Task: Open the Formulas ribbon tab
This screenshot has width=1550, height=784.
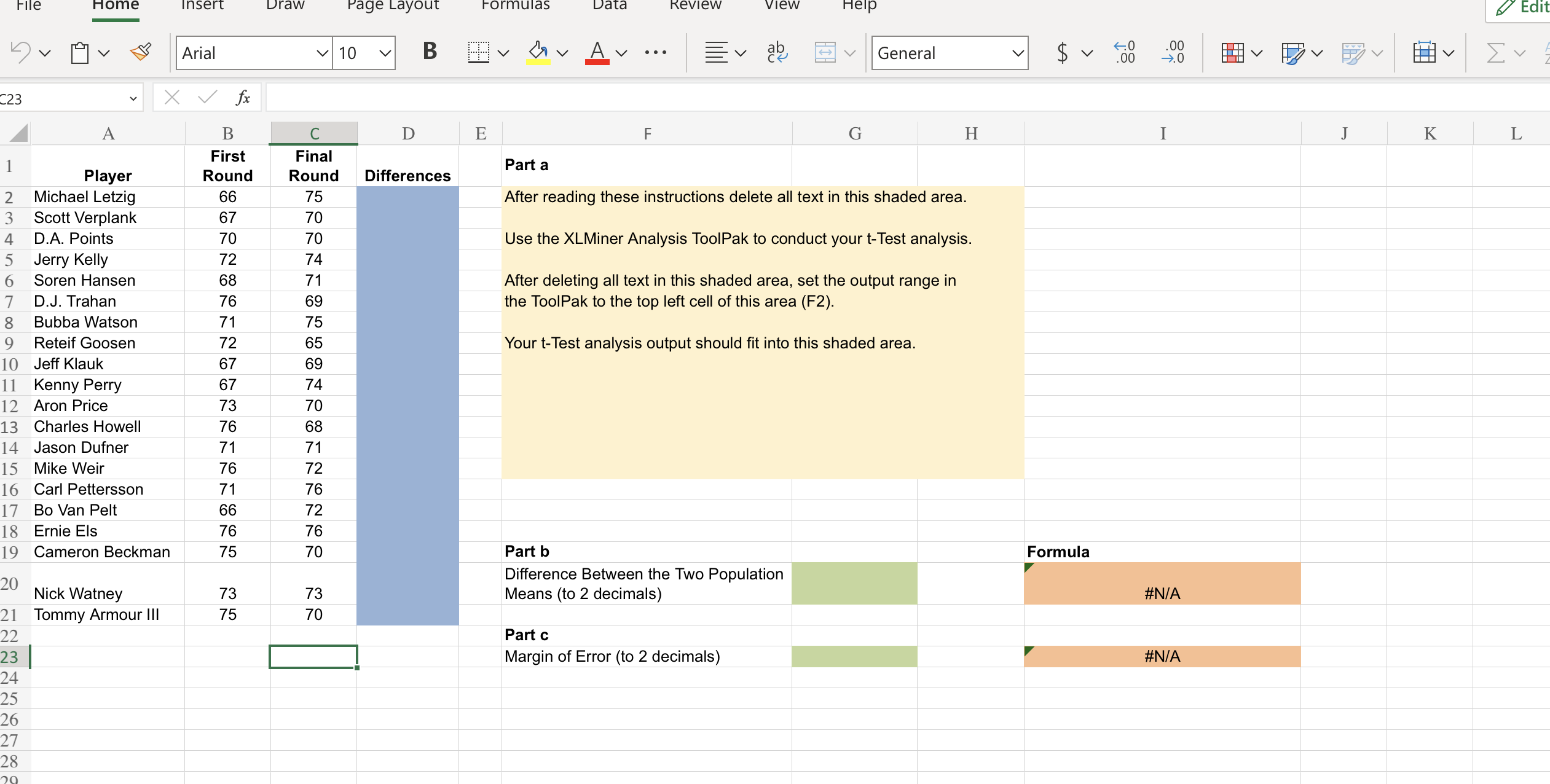Action: pos(515,6)
